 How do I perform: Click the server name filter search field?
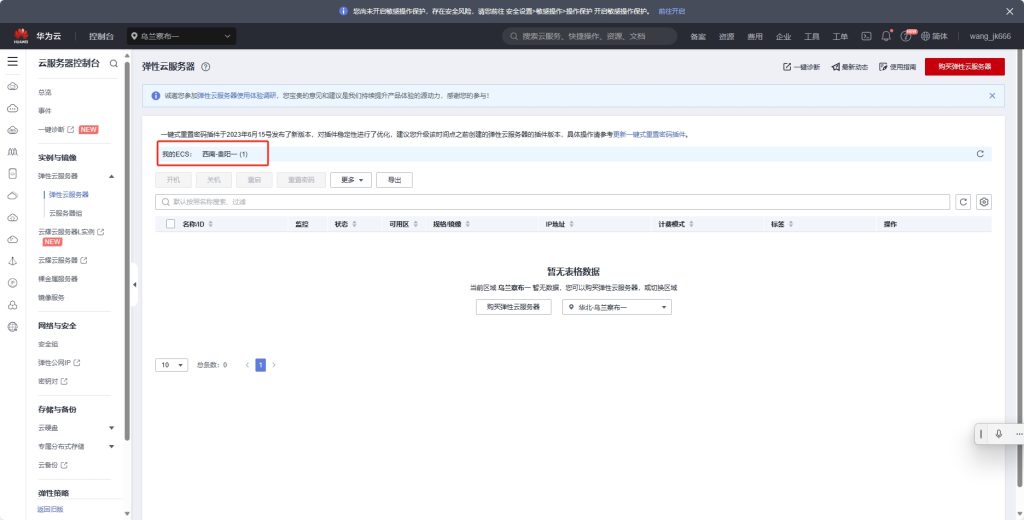(x=552, y=202)
